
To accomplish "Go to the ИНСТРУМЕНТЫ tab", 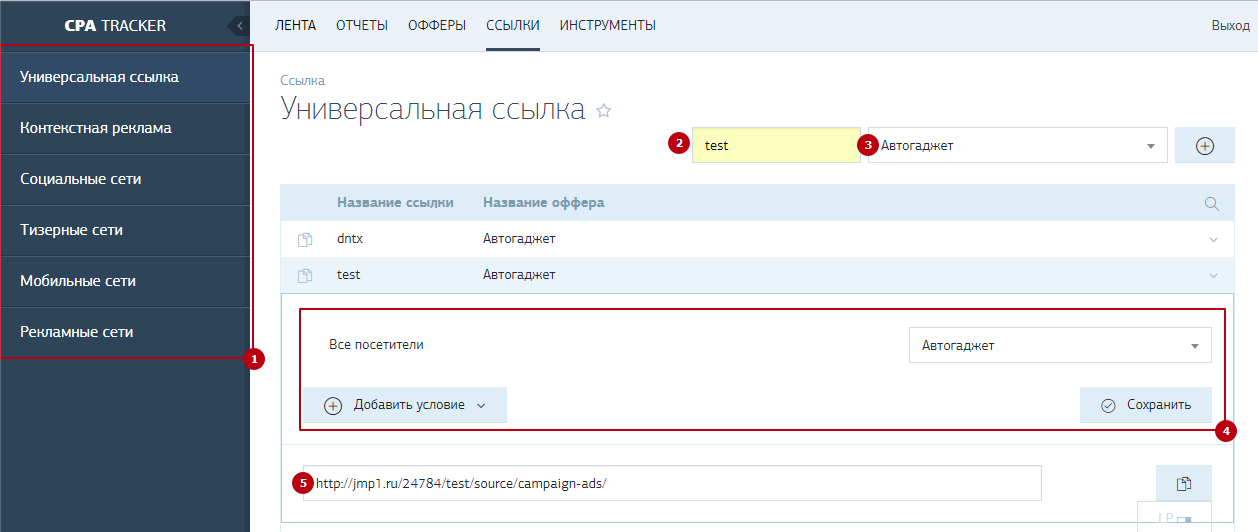I will click(x=608, y=26).
